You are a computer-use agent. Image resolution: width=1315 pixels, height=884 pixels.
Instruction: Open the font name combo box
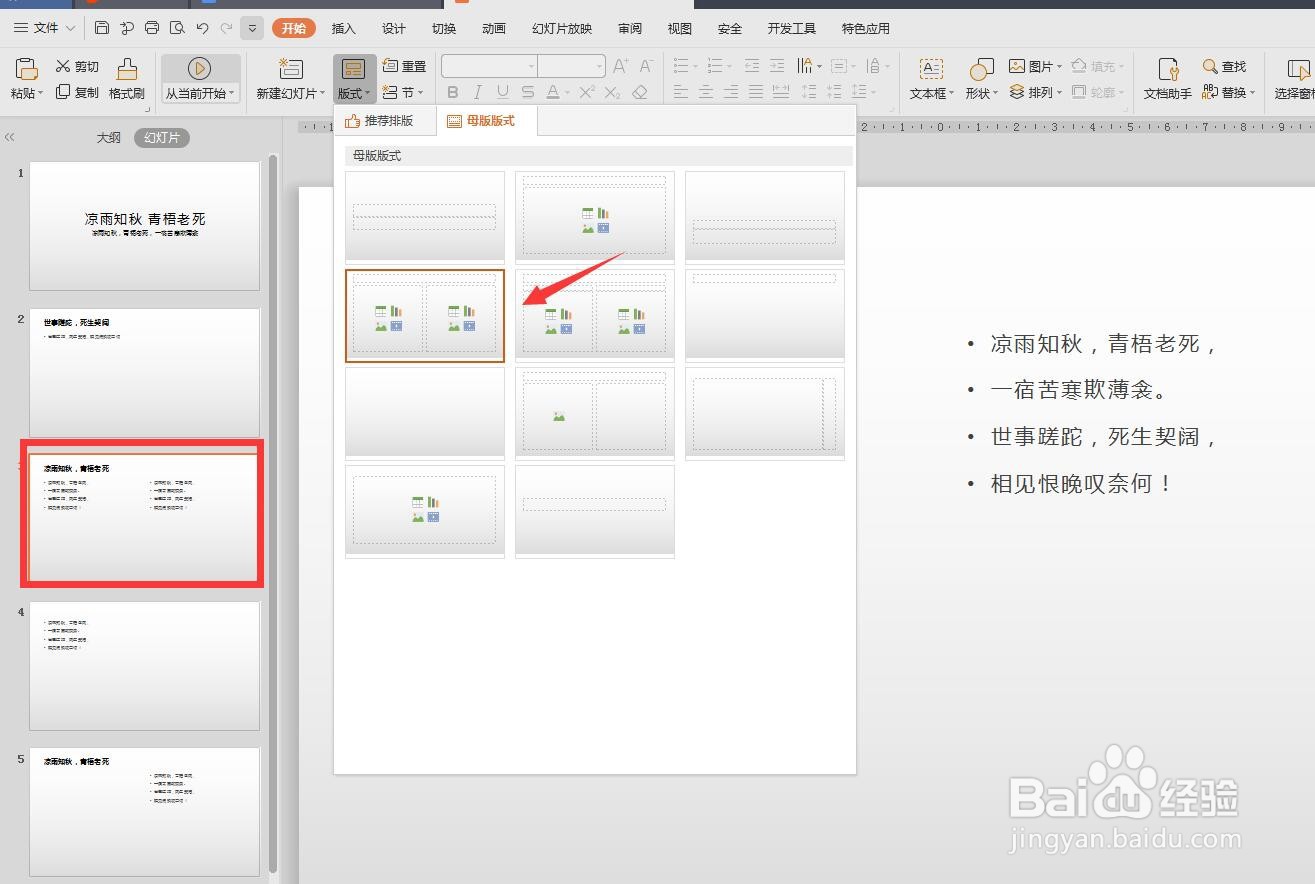click(x=489, y=66)
